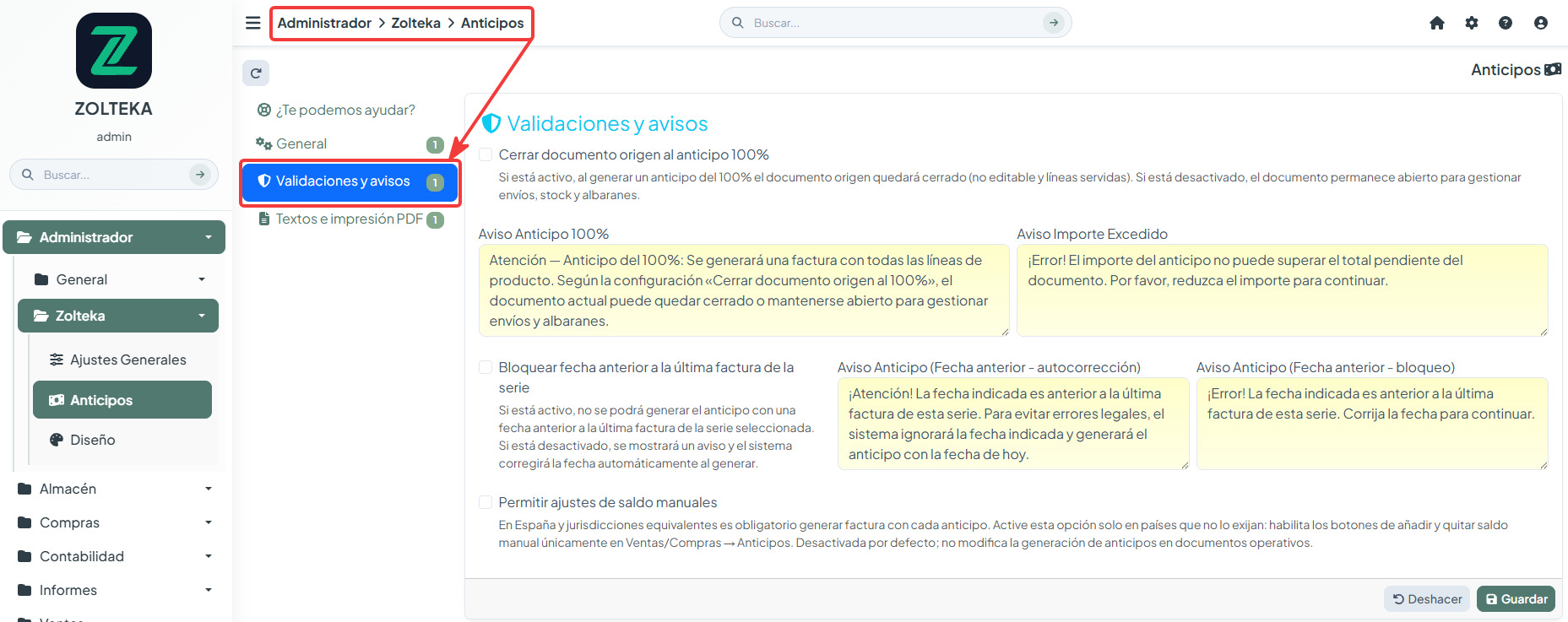The image size is (1568, 622).
Task: Expand the Informes sidebar menu
Action: (114, 590)
